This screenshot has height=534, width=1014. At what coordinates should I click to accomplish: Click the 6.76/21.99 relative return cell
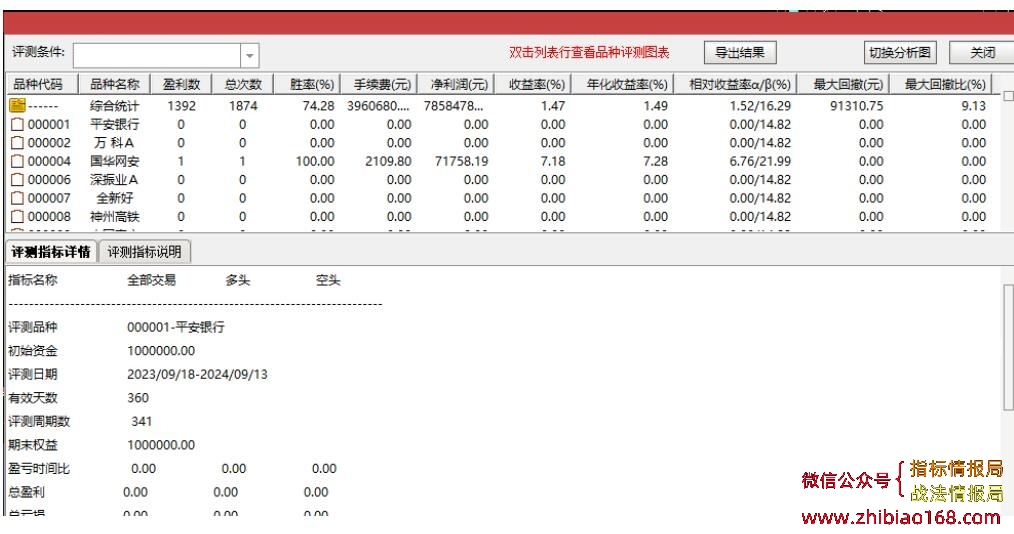coord(760,161)
